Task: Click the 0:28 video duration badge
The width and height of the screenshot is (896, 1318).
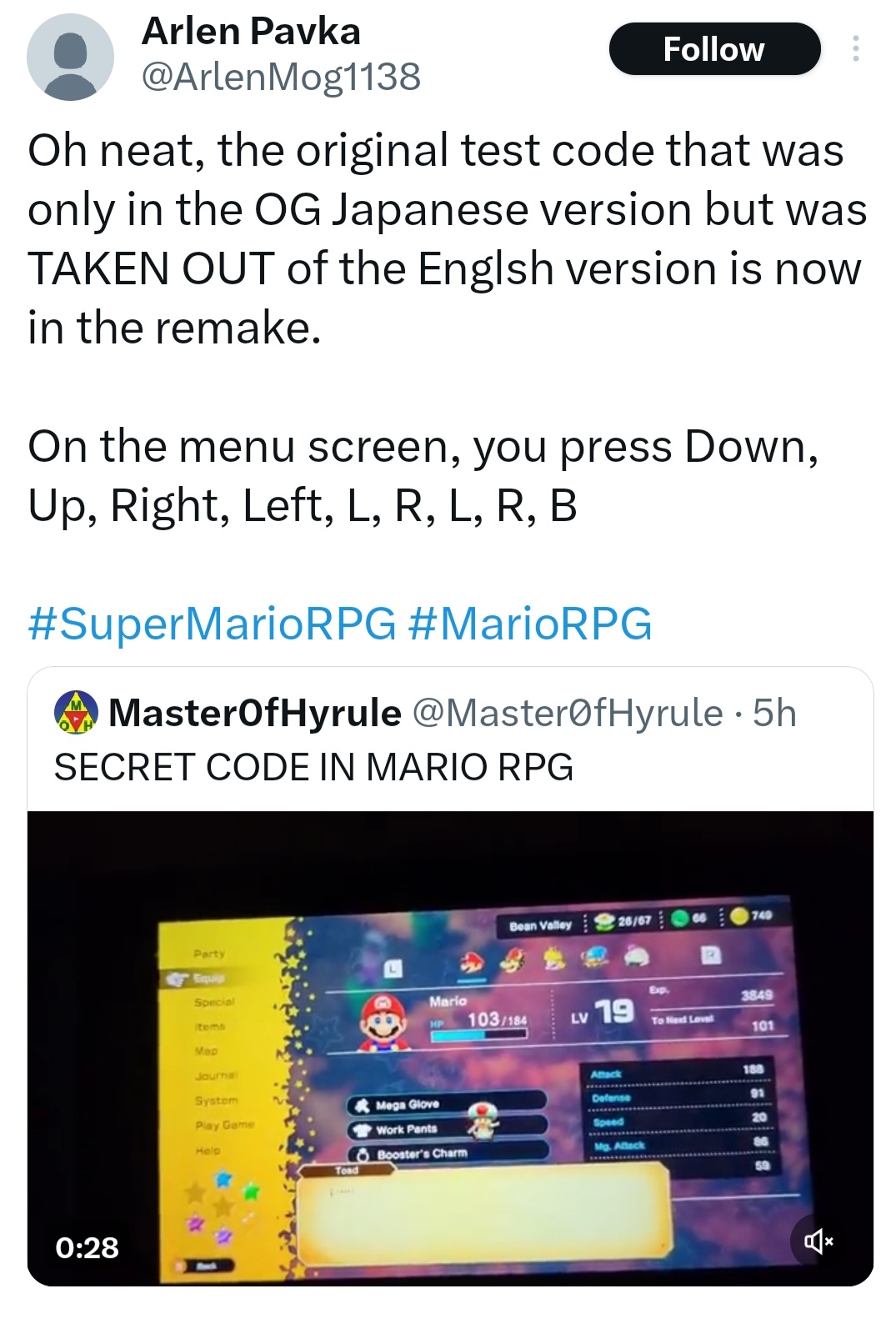Action: (88, 1247)
